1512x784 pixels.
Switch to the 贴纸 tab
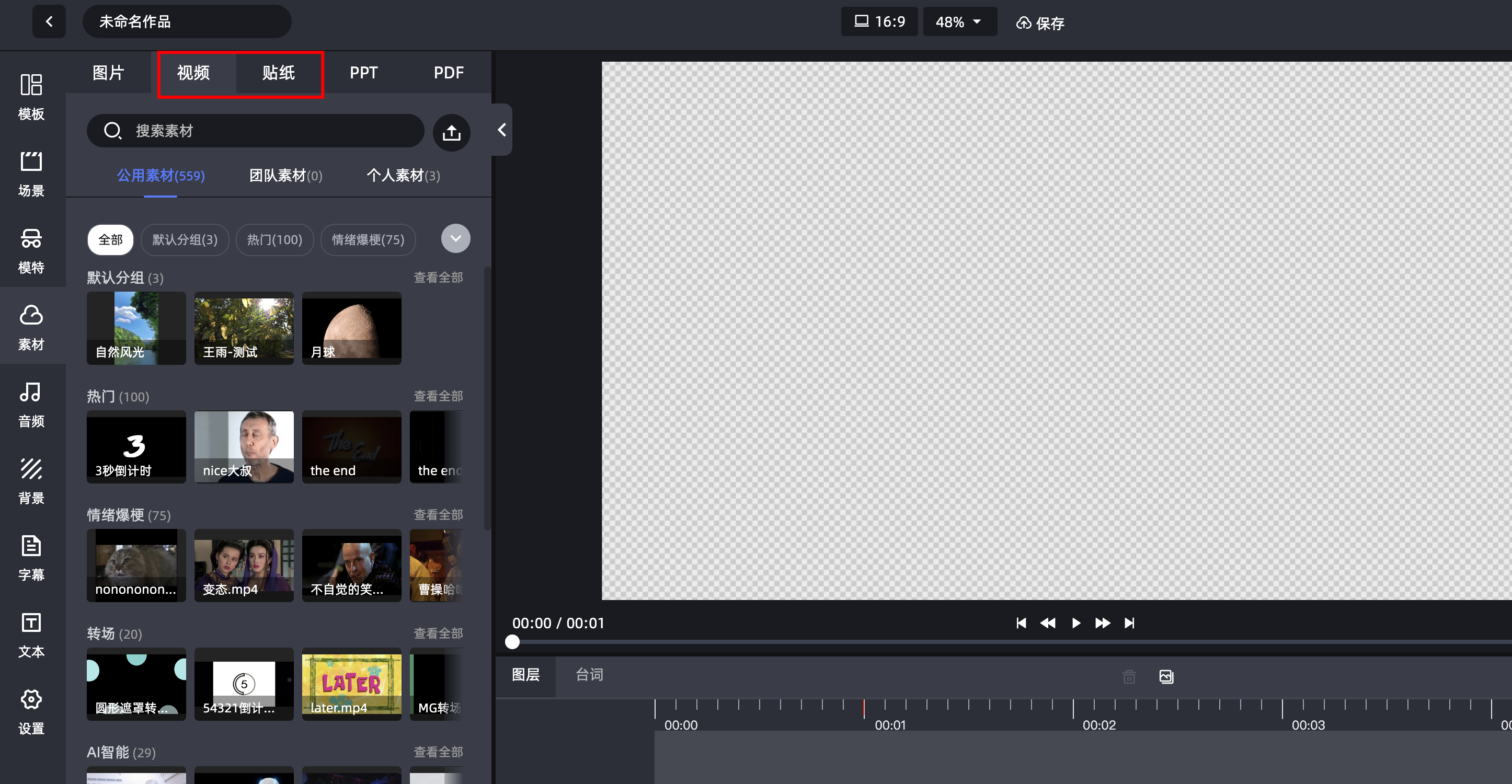[279, 73]
